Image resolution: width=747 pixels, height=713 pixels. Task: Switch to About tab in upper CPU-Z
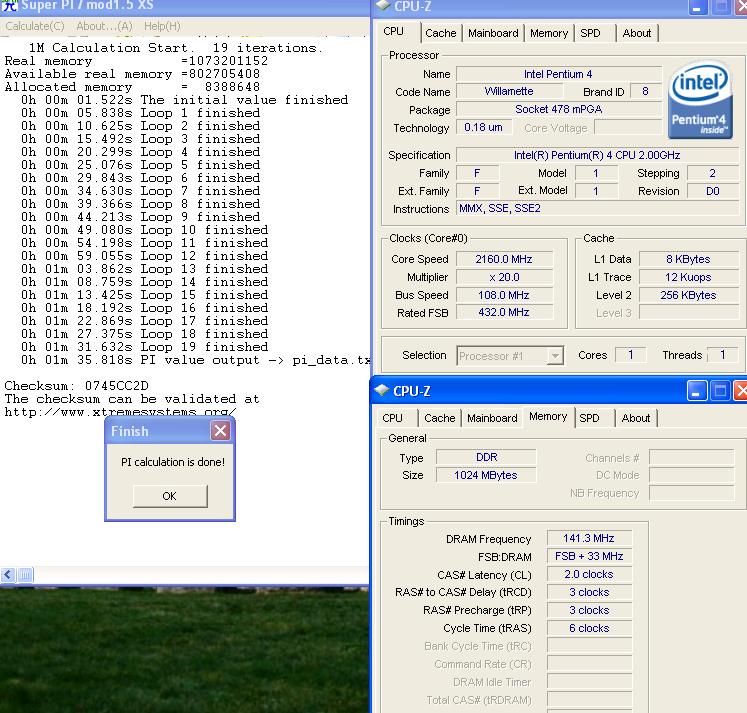coord(637,33)
